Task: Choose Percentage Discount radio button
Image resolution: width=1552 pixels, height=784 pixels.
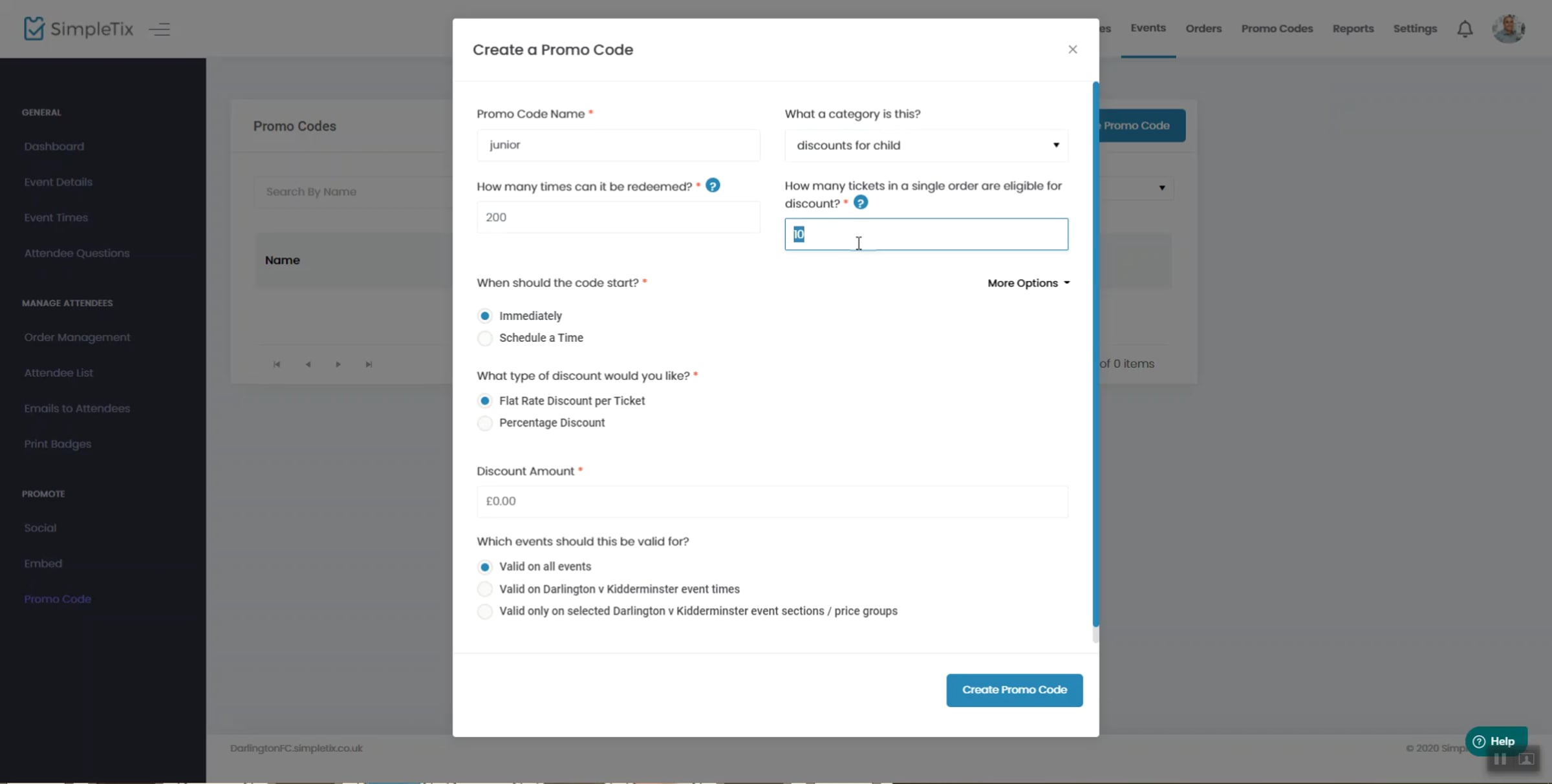Action: point(484,423)
